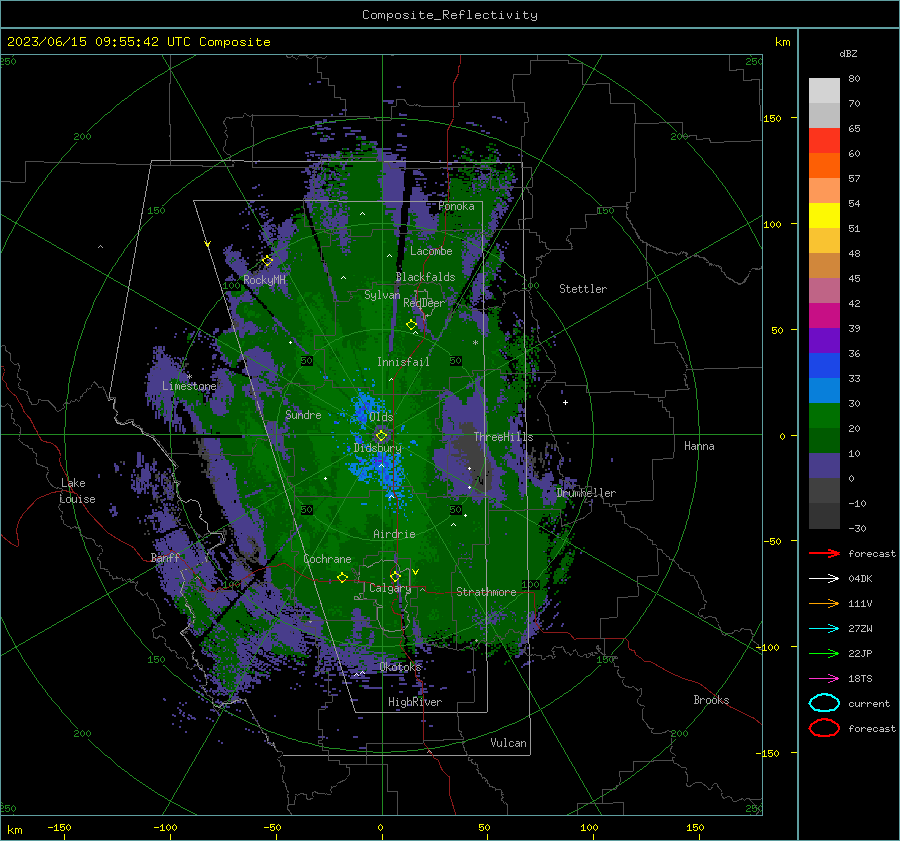Viewport: 900px width, 841px height.
Task: Click the magenta swatch in dBZ scale
Action: pos(824,315)
